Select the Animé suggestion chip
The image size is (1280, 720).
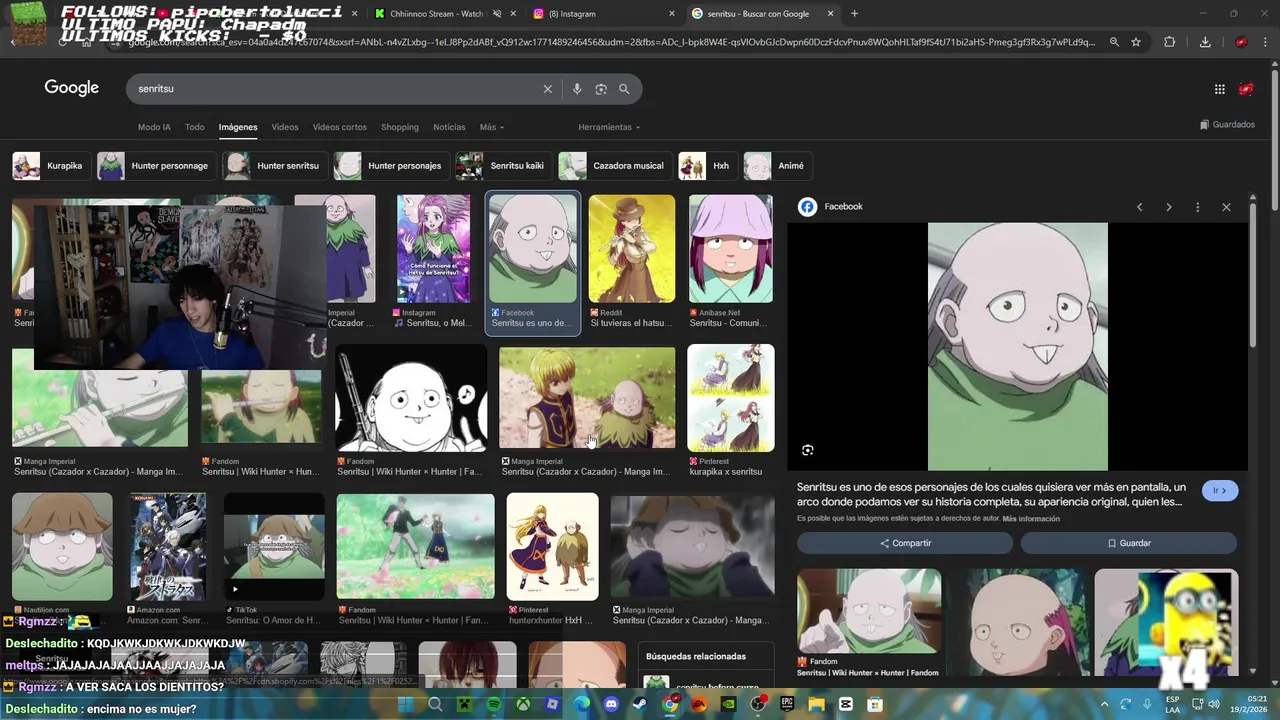777,166
